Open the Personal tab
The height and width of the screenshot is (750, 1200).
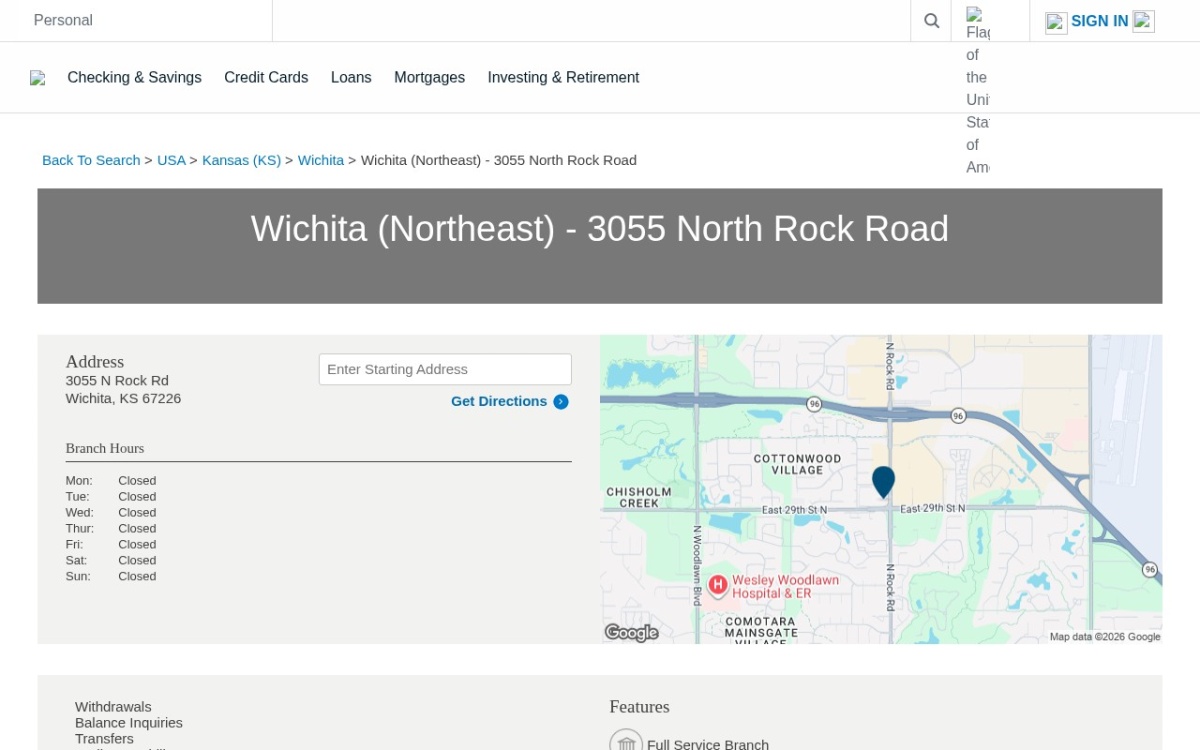tap(63, 20)
